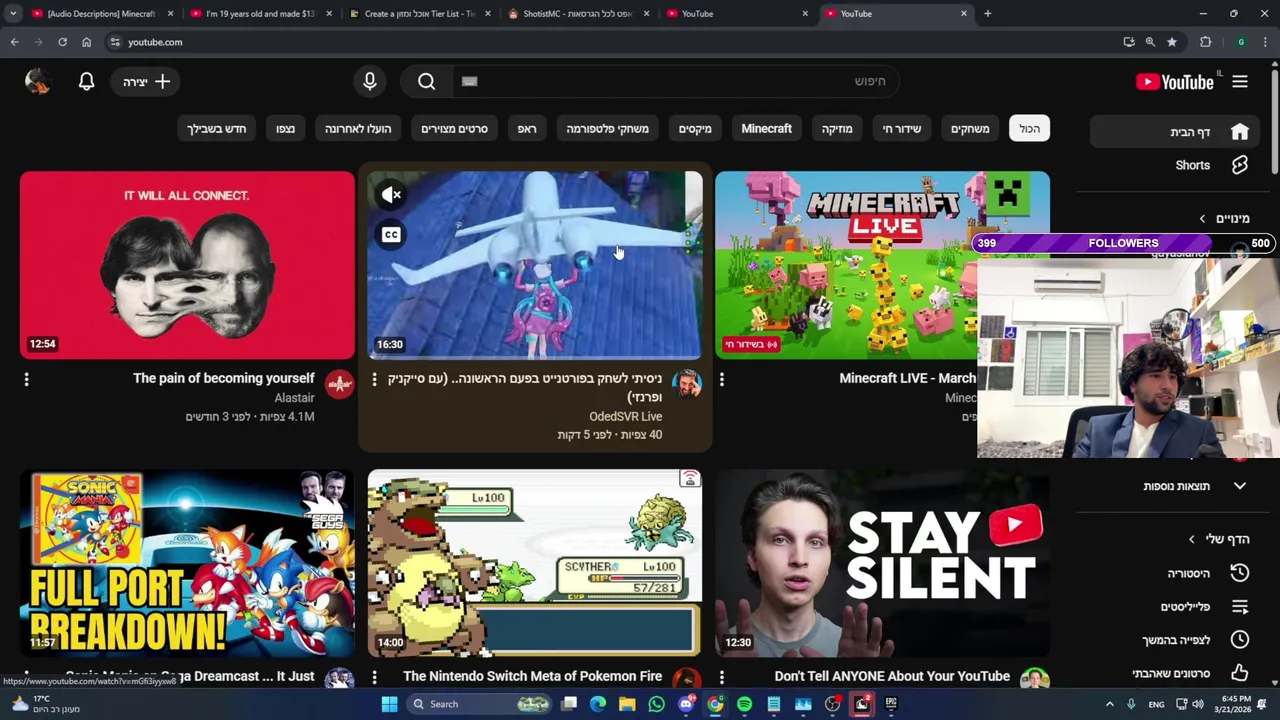Open the Alastair channel avatar
Image resolution: width=1280 pixels, height=720 pixels.
[339, 384]
